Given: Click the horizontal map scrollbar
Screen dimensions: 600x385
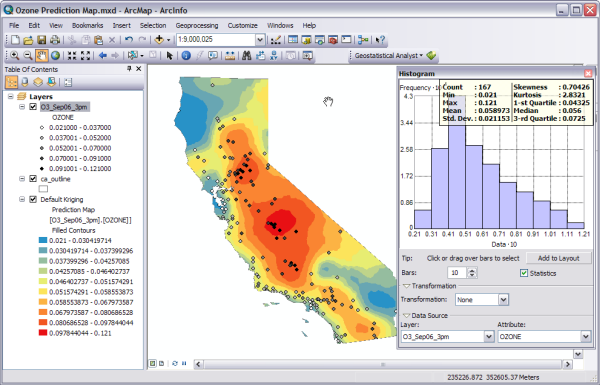Looking at the screenshot, I should pyautogui.click(x=382, y=364).
